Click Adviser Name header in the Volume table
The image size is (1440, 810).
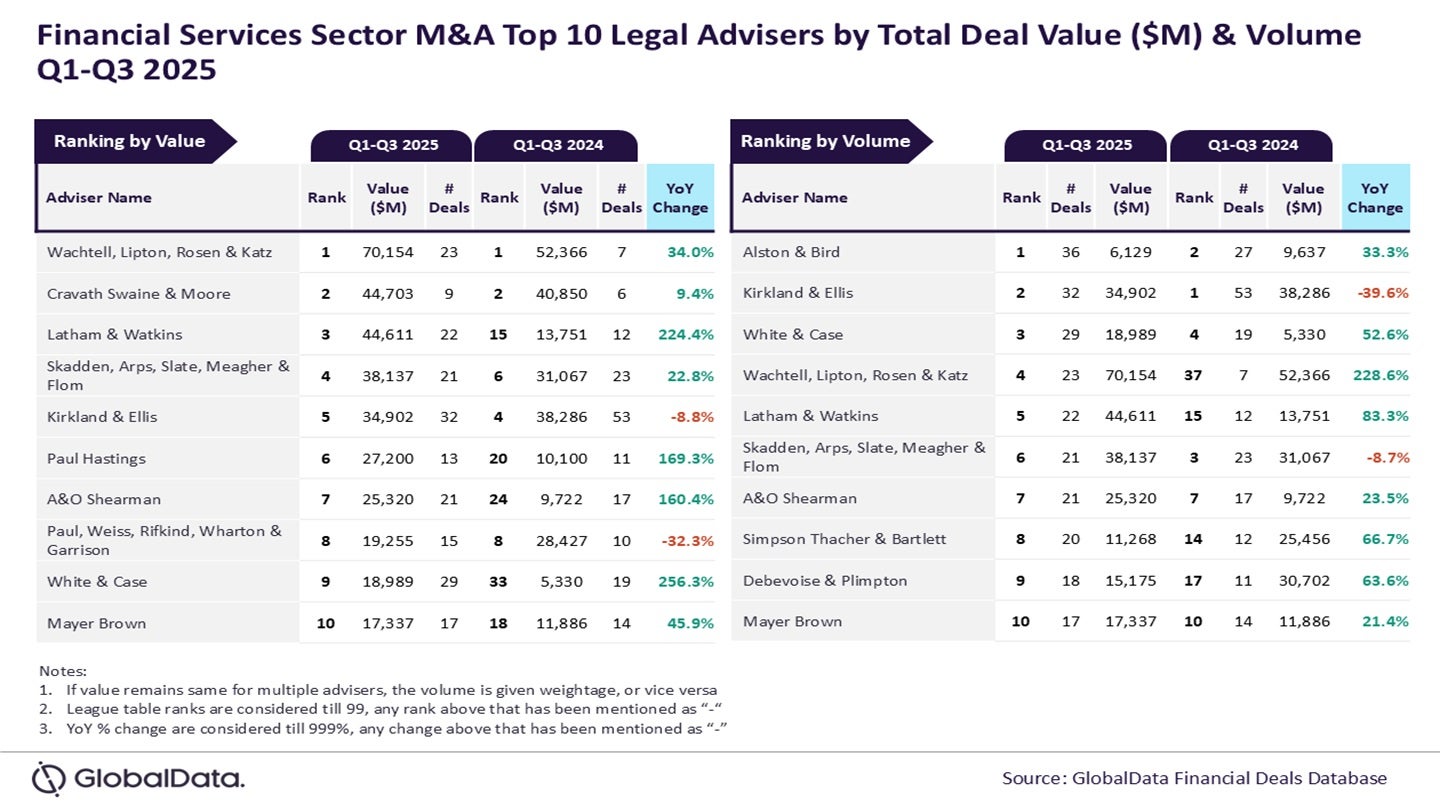[x=795, y=197]
